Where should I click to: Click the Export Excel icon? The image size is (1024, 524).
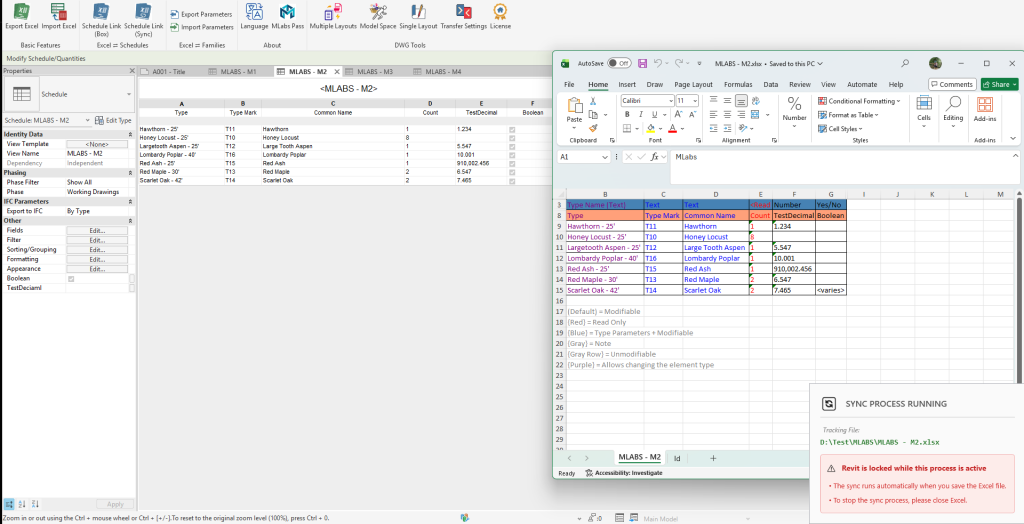tap(22, 12)
